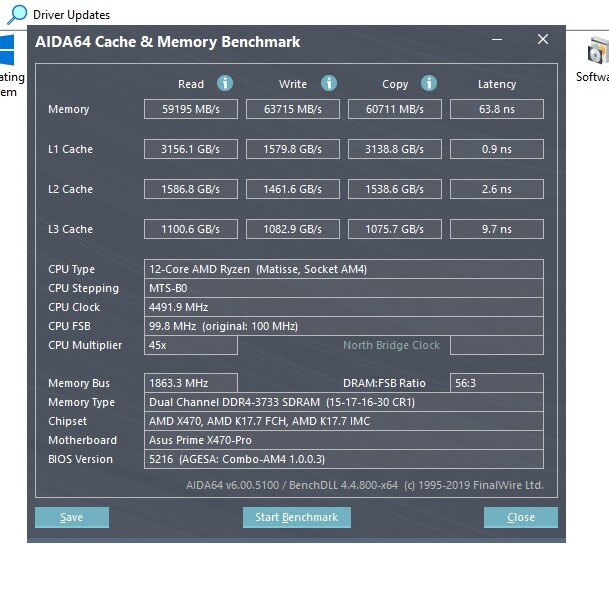Click Memory Type Dual Channel DDR4-3733 field

point(344,402)
